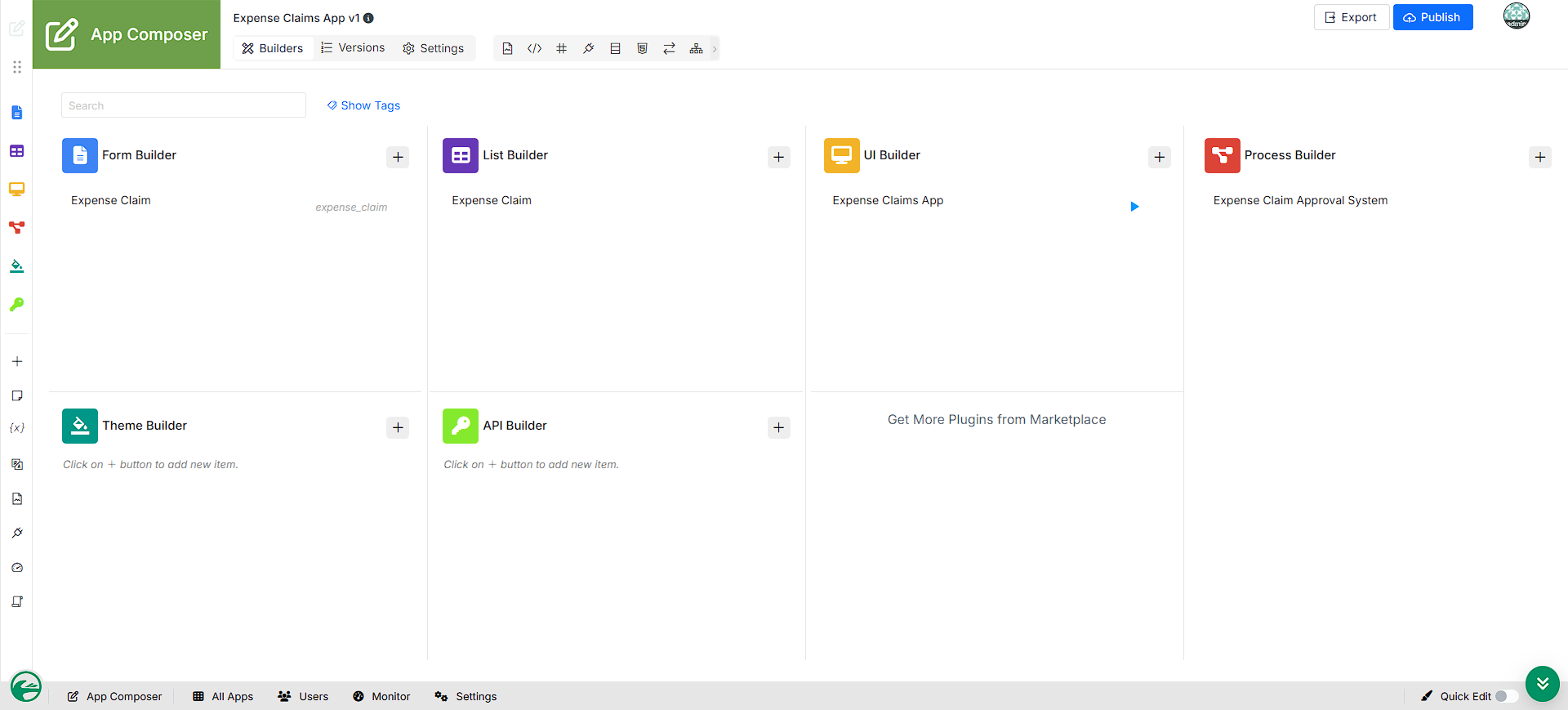Viewport: 1568px width, 710px height.
Task: Launch Expense Claims App with play arrow
Action: [x=1134, y=207]
